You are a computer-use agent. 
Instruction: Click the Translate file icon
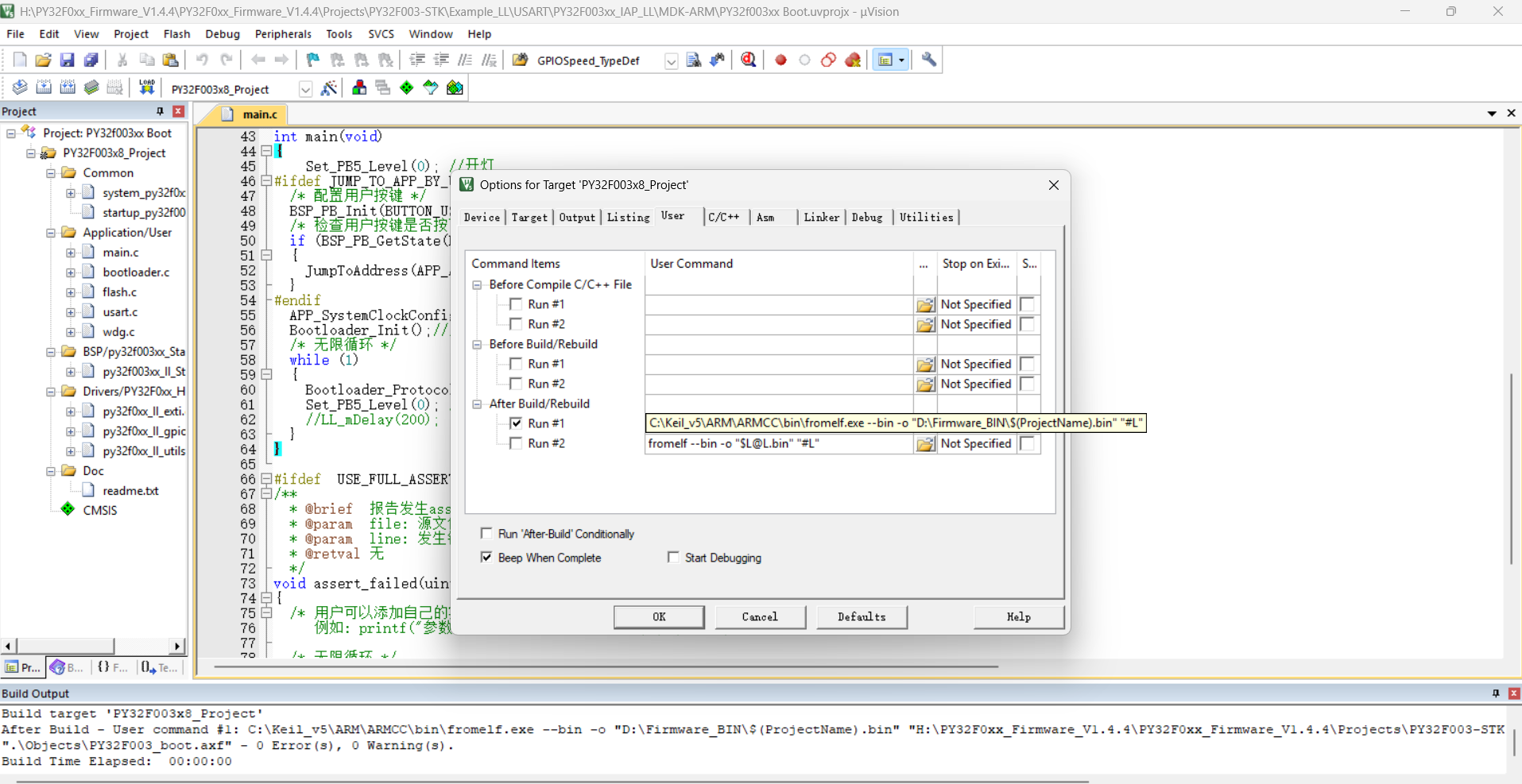[x=20, y=87]
